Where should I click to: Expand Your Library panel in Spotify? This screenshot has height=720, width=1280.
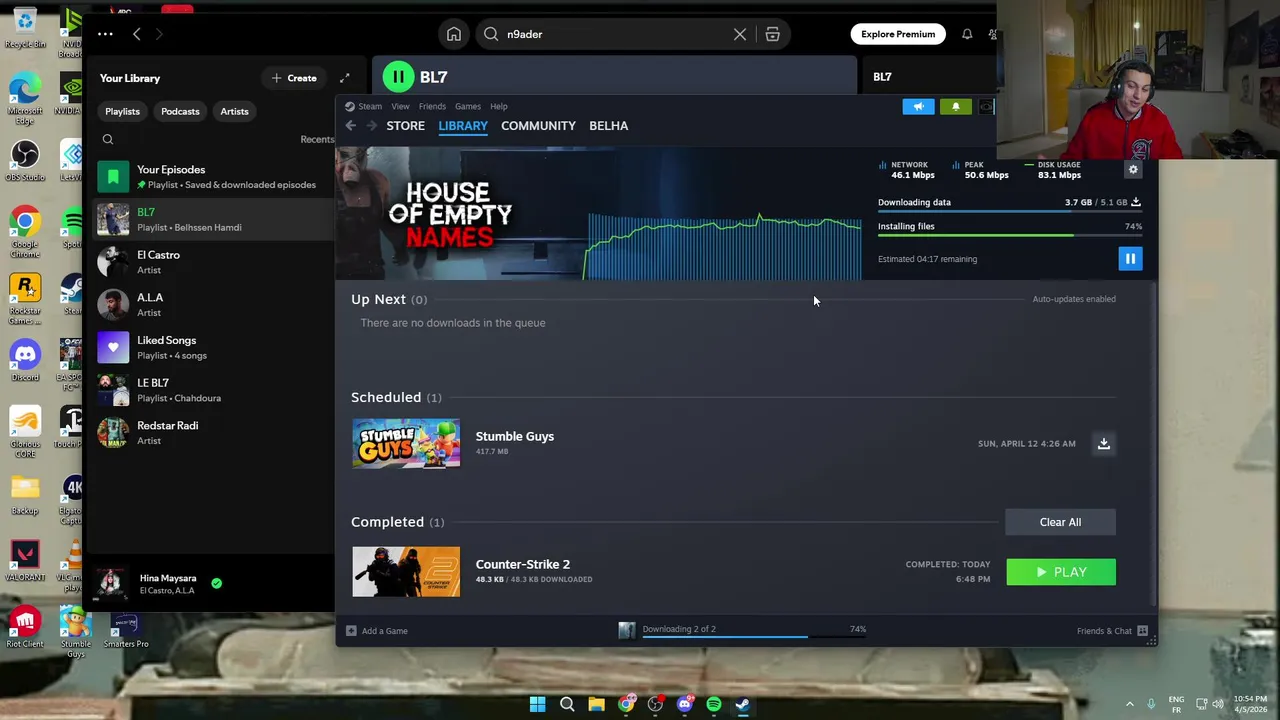coord(344,78)
